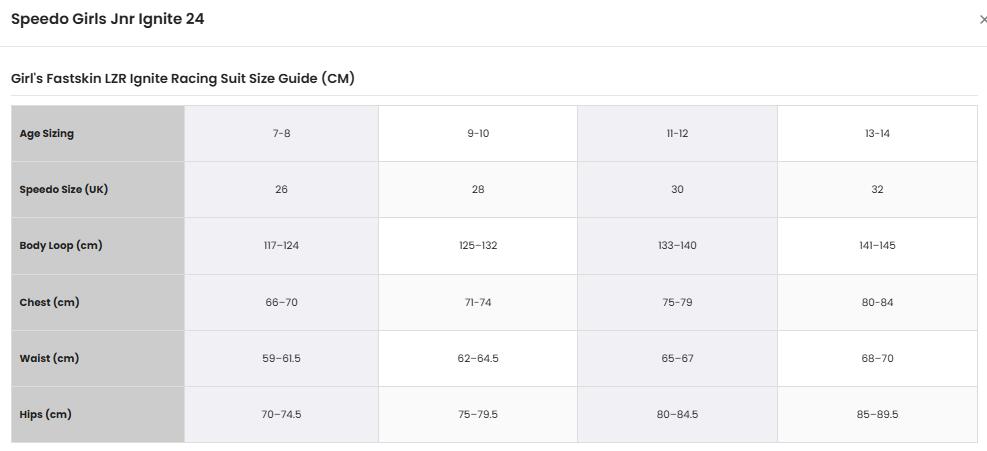Click the Speedo Girls Jnr Ignite 24 title
Image resolution: width=987 pixels, height=451 pixels.
point(108,19)
